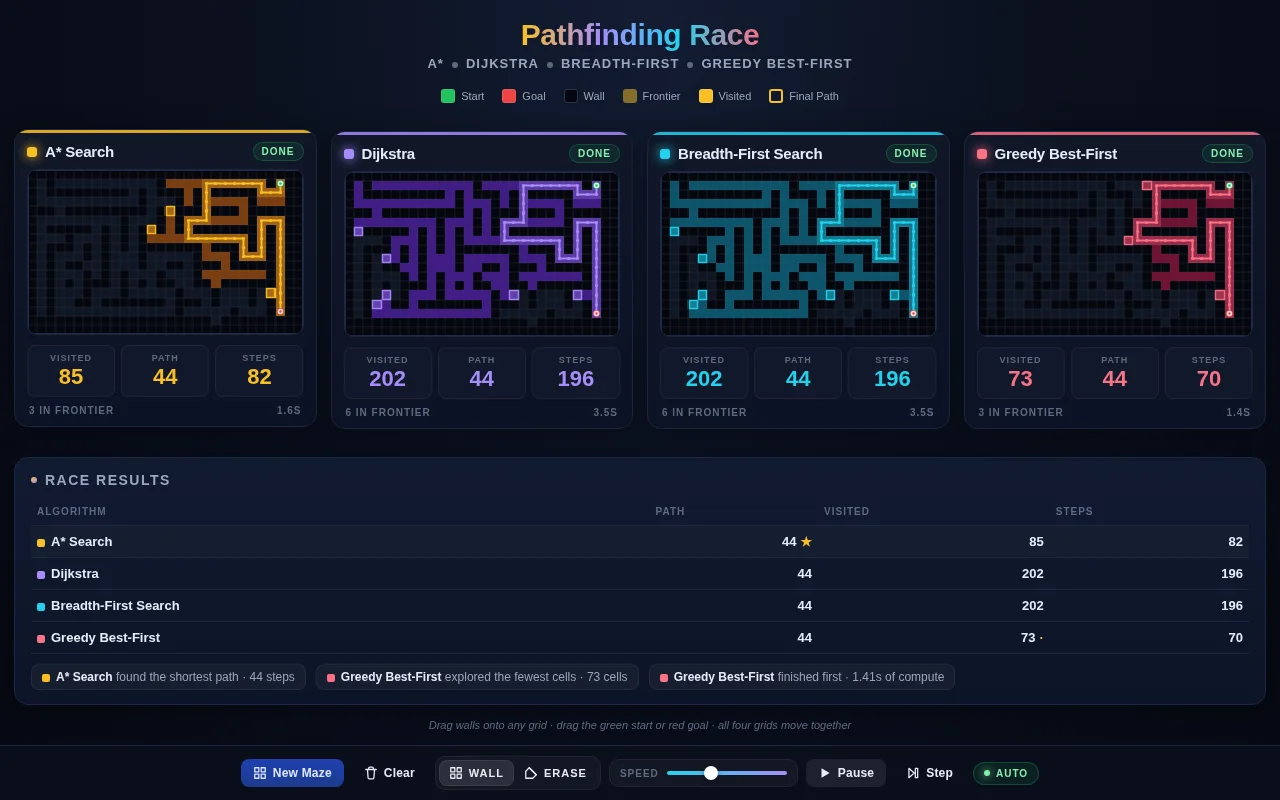Viewport: 1280px width, 800px height.
Task: Adjust the SPEED slider handle
Action: pos(711,773)
